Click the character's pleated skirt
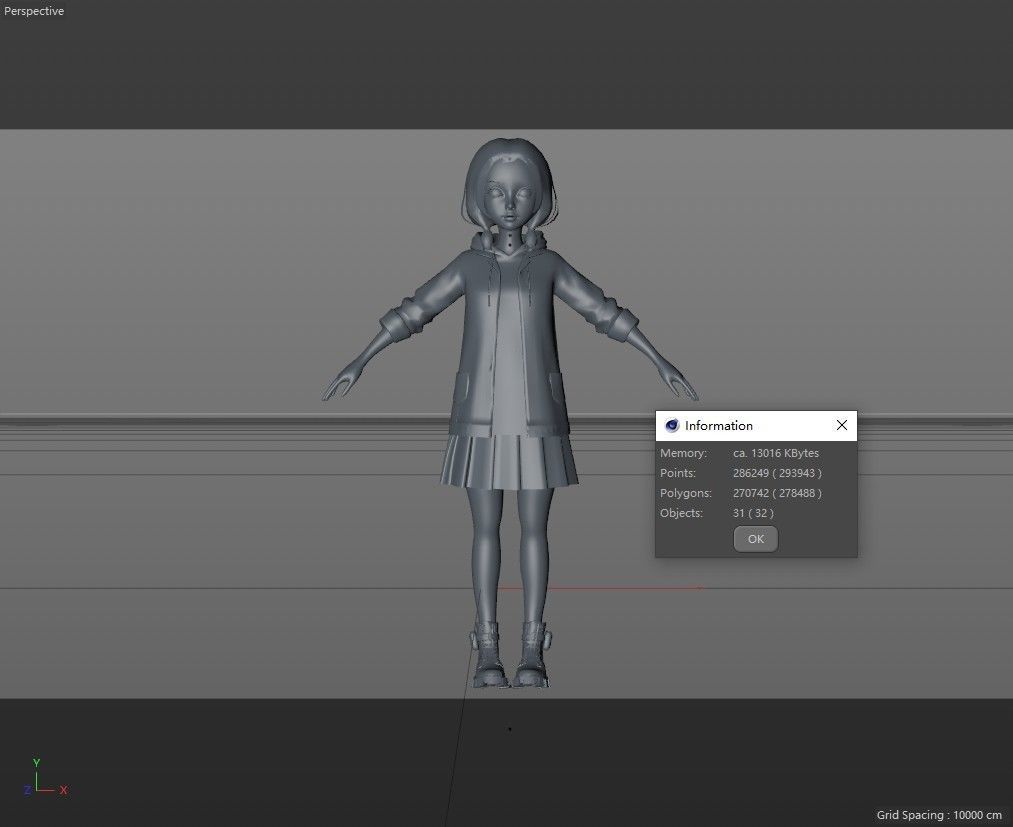 click(x=510, y=455)
